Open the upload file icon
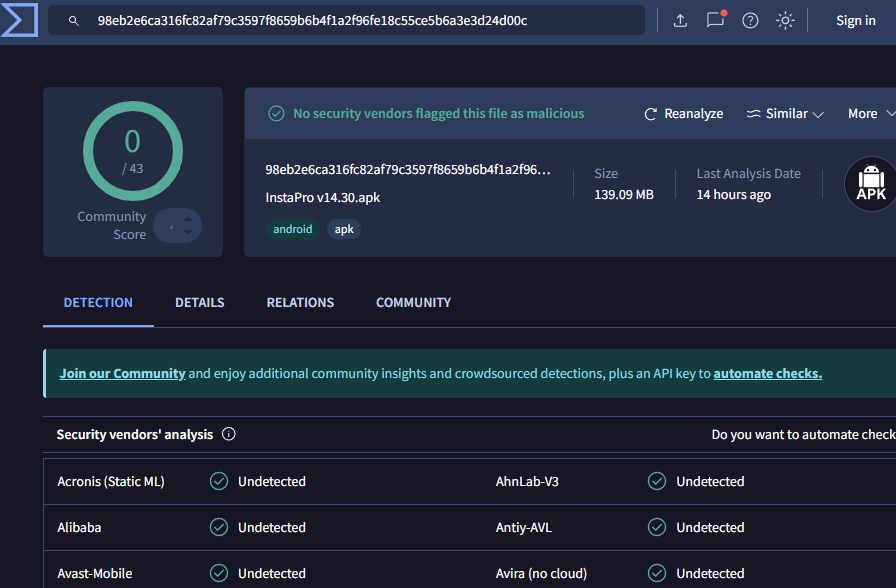Screen dimensions: 896x588 pyautogui.click(x=680, y=21)
